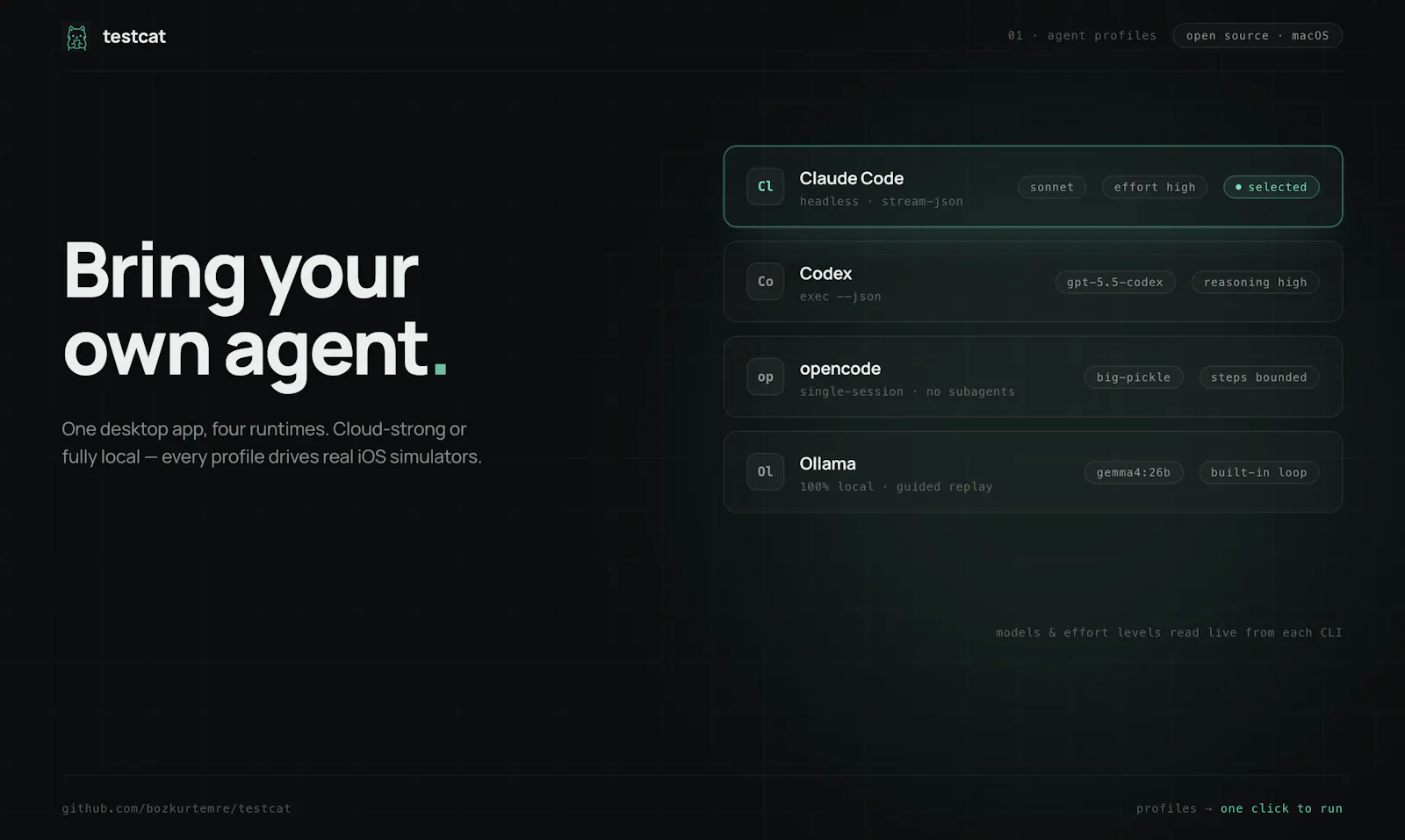Click the '01 · agent profiles' label
1405x840 pixels.
1082,35
